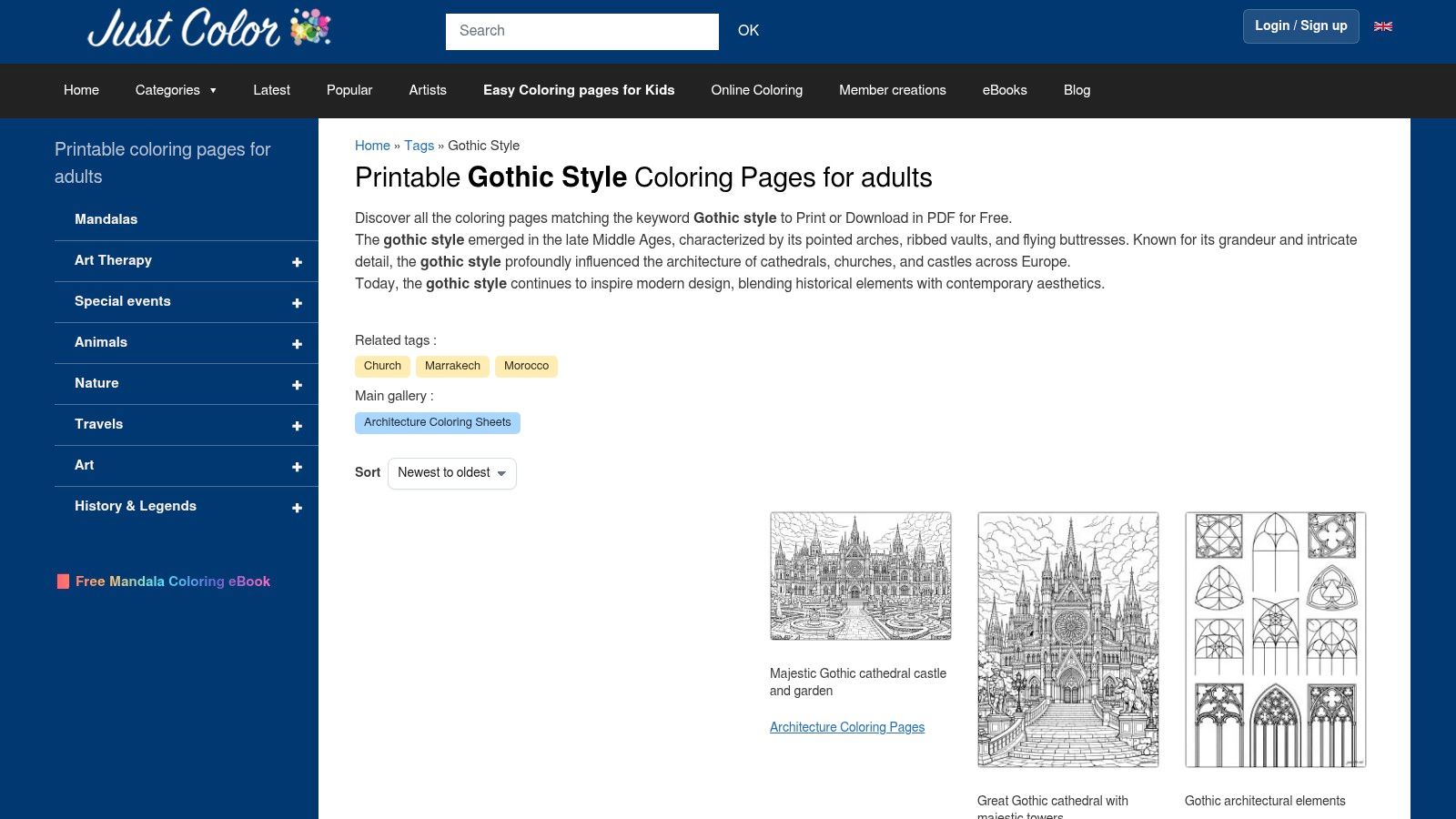Select the Church related tag

[x=382, y=366]
